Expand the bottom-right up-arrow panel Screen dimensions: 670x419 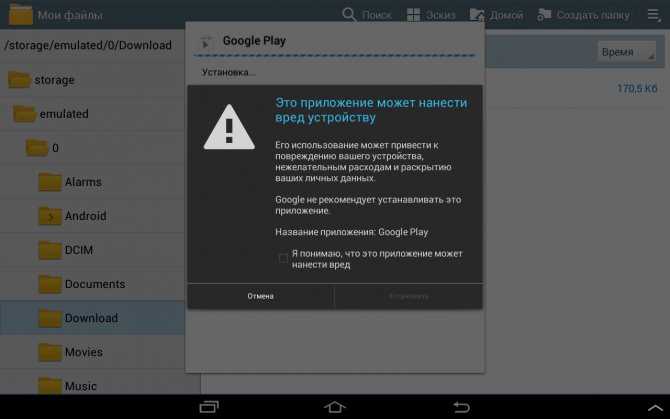tap(655, 408)
